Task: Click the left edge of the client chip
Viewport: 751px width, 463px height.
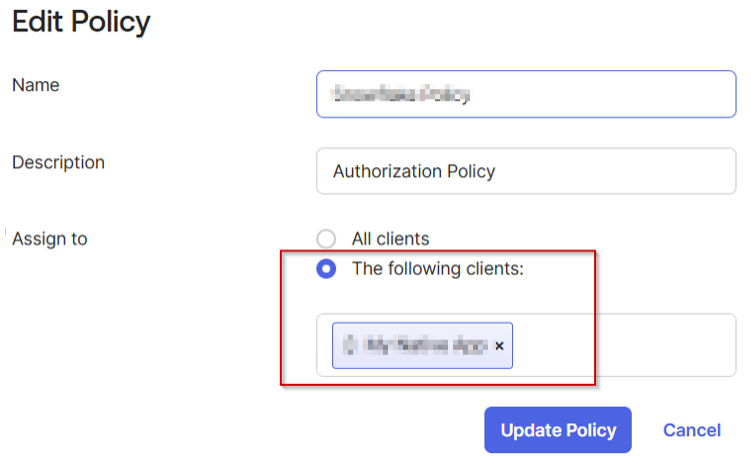Action: click(x=337, y=346)
